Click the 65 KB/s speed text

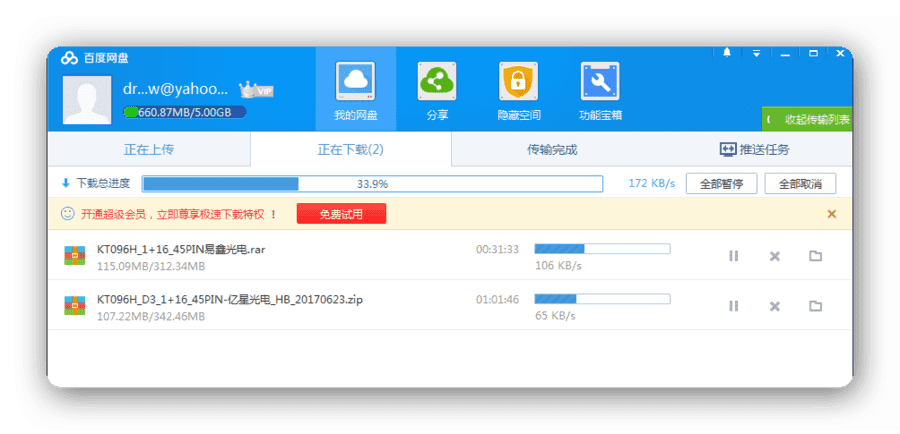coord(555,316)
